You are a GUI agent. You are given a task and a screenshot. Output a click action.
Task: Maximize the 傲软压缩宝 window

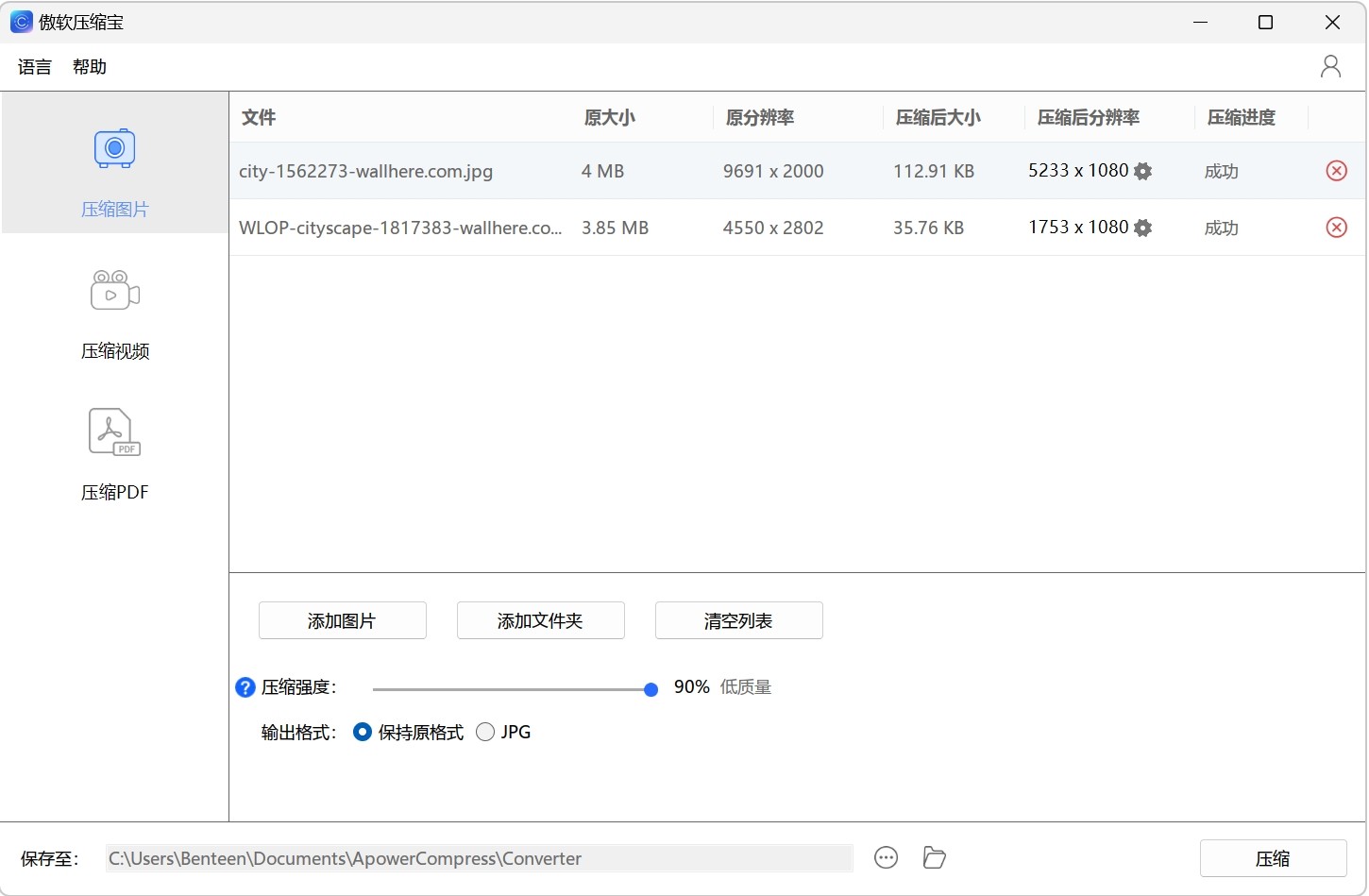[x=1266, y=22]
